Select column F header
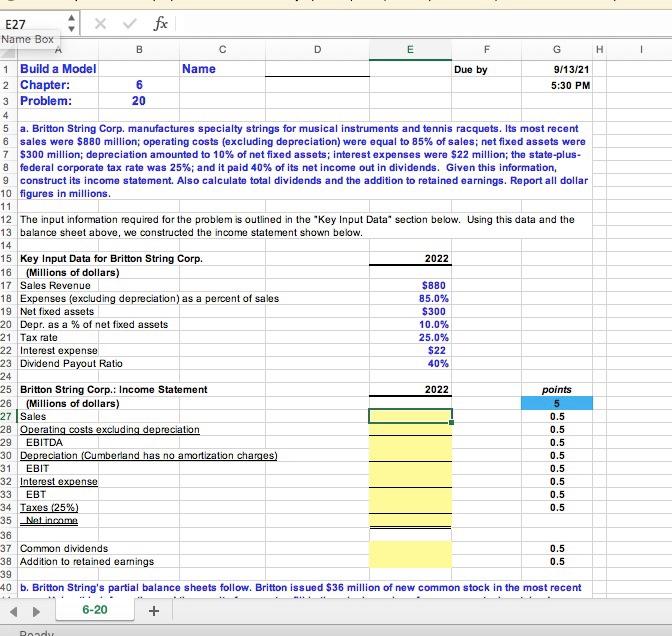Image resolution: width=672 pixels, height=636 pixels. pyautogui.click(x=486, y=50)
